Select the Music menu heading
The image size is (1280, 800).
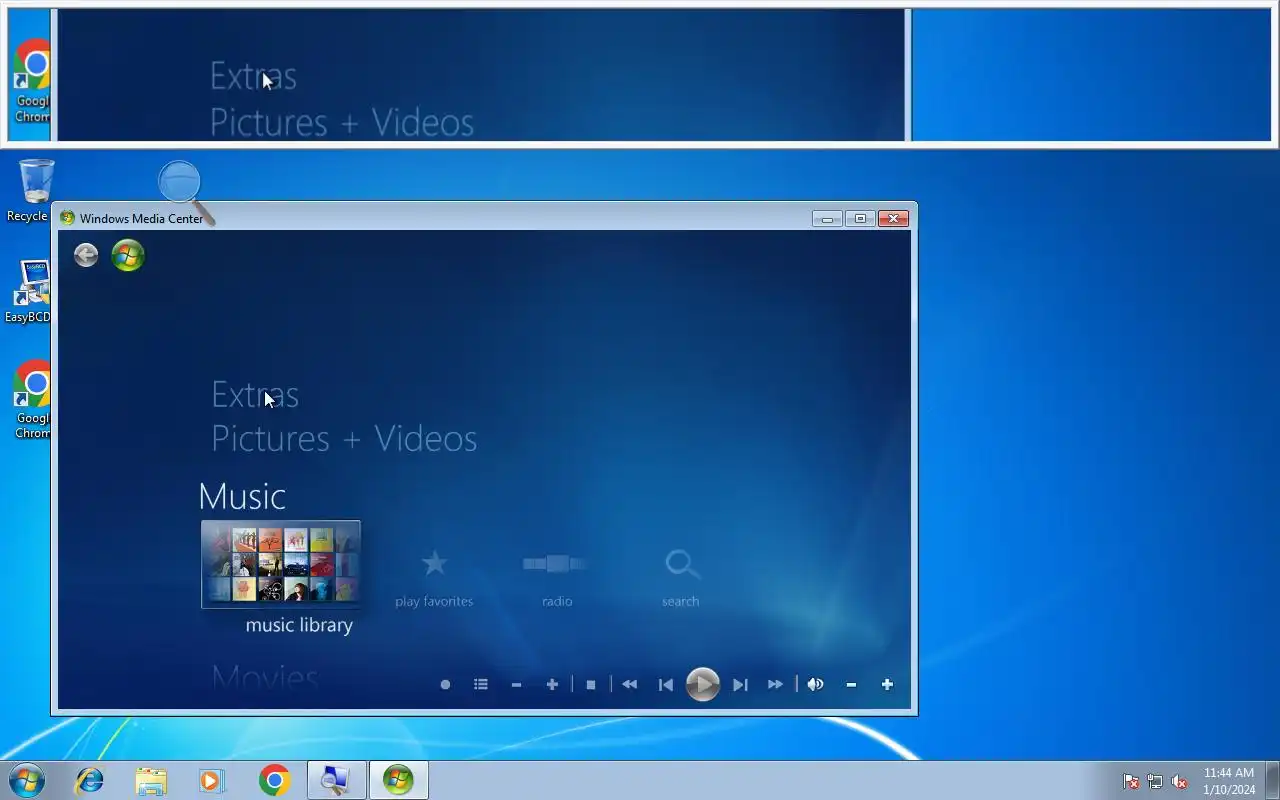click(242, 497)
